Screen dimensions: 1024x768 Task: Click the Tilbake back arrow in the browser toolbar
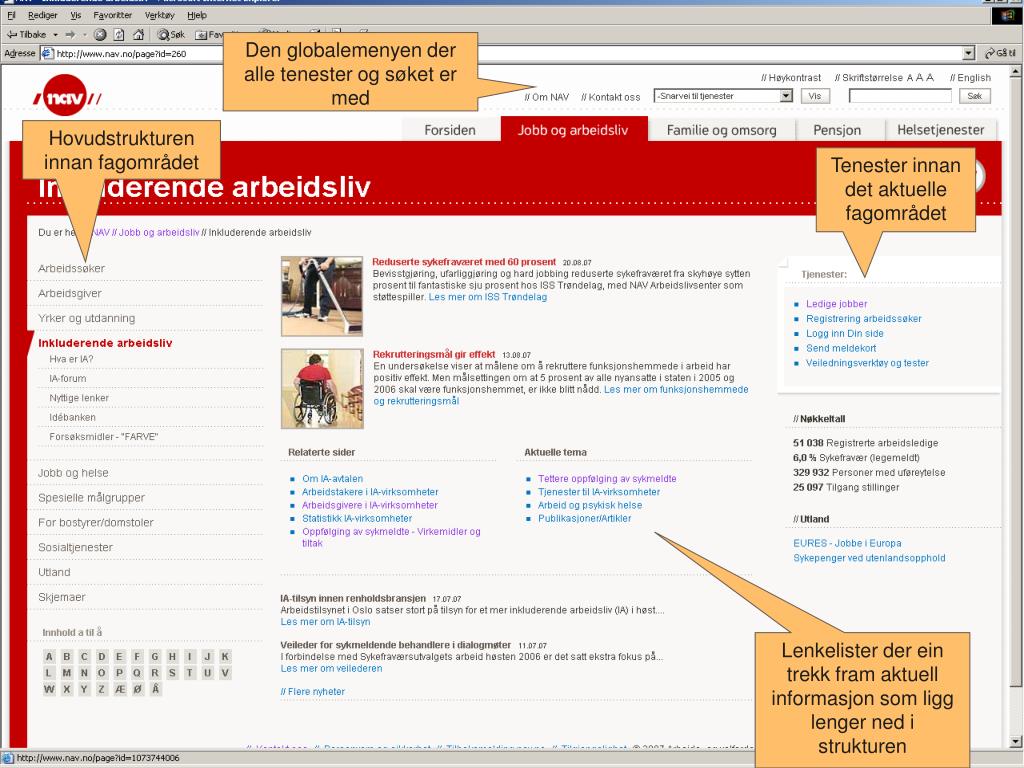26,35
